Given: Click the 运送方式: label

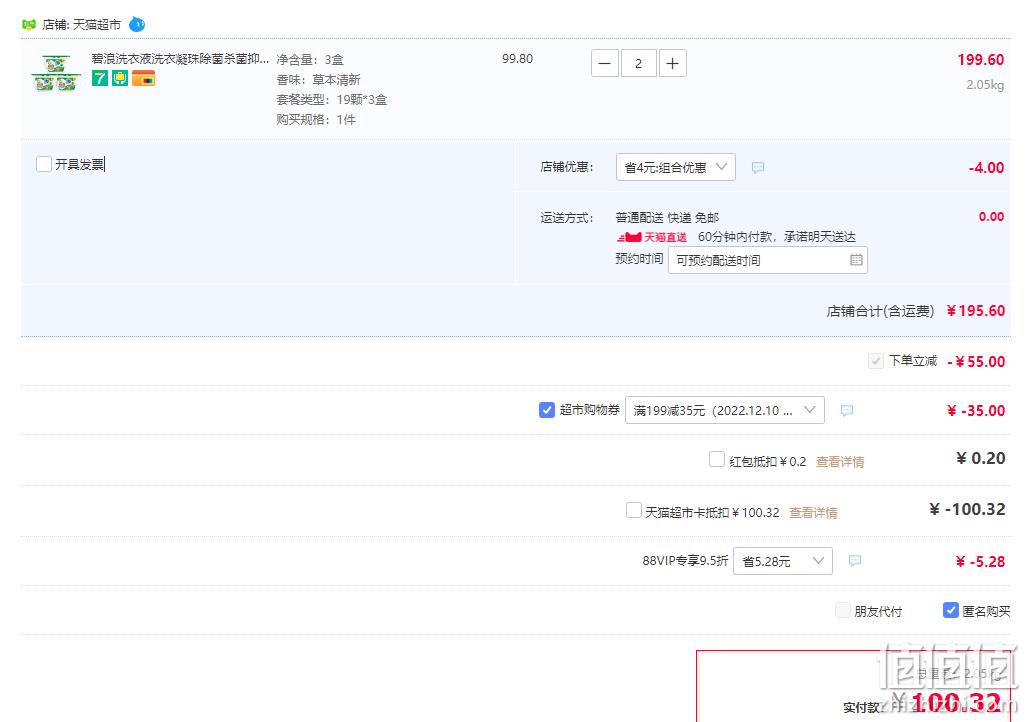Looking at the screenshot, I should coord(567,218).
